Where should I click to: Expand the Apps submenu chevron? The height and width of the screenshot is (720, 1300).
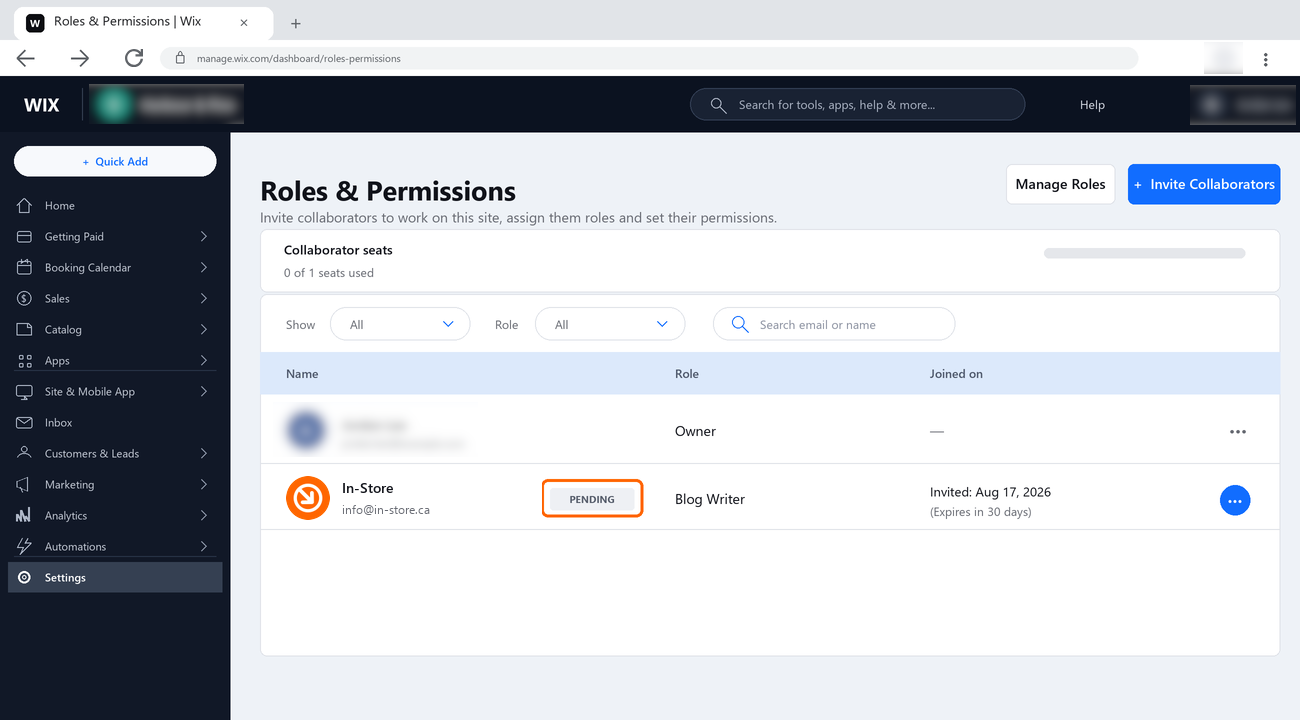204,361
